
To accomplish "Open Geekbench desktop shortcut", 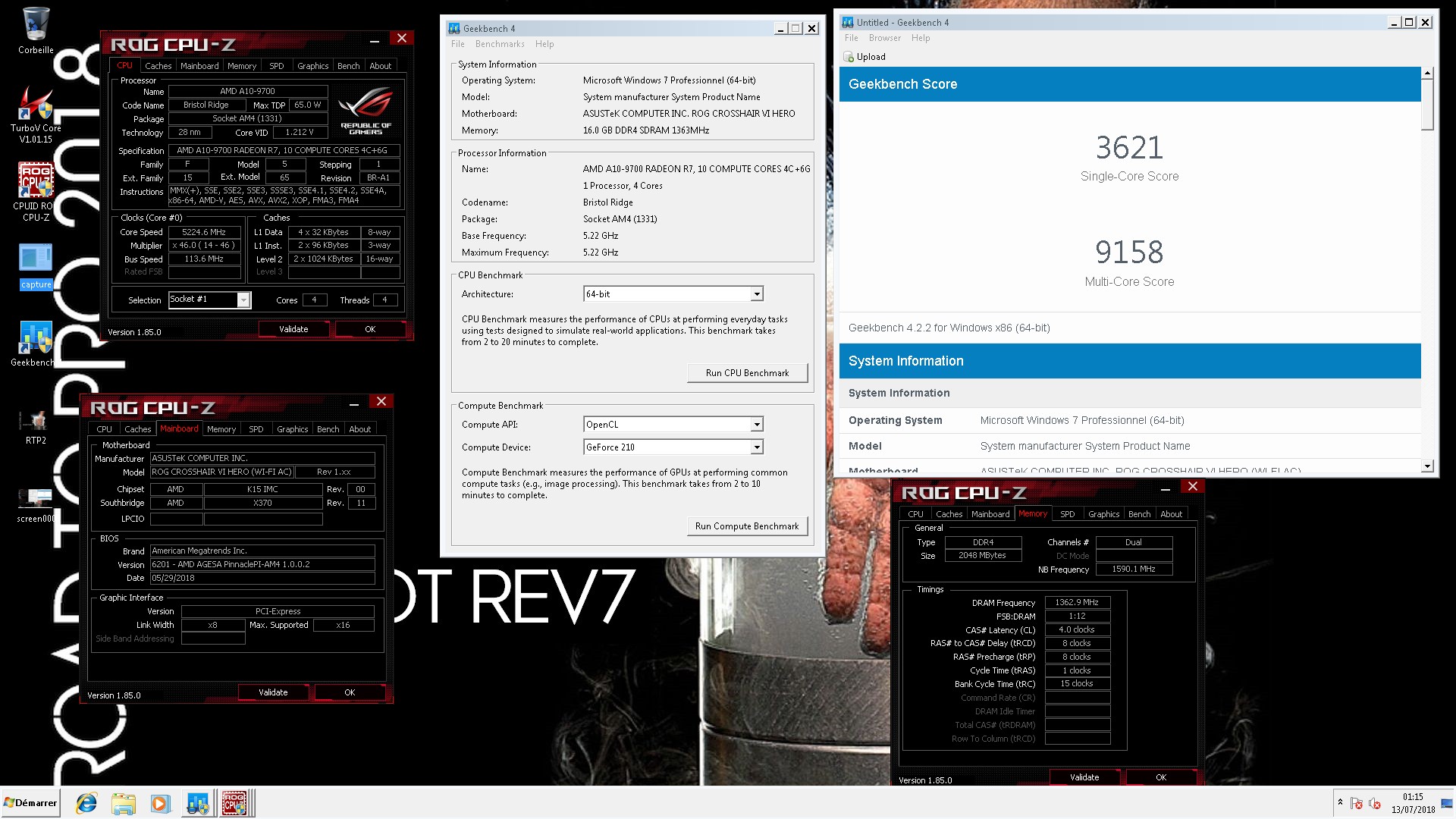I will pos(36,344).
